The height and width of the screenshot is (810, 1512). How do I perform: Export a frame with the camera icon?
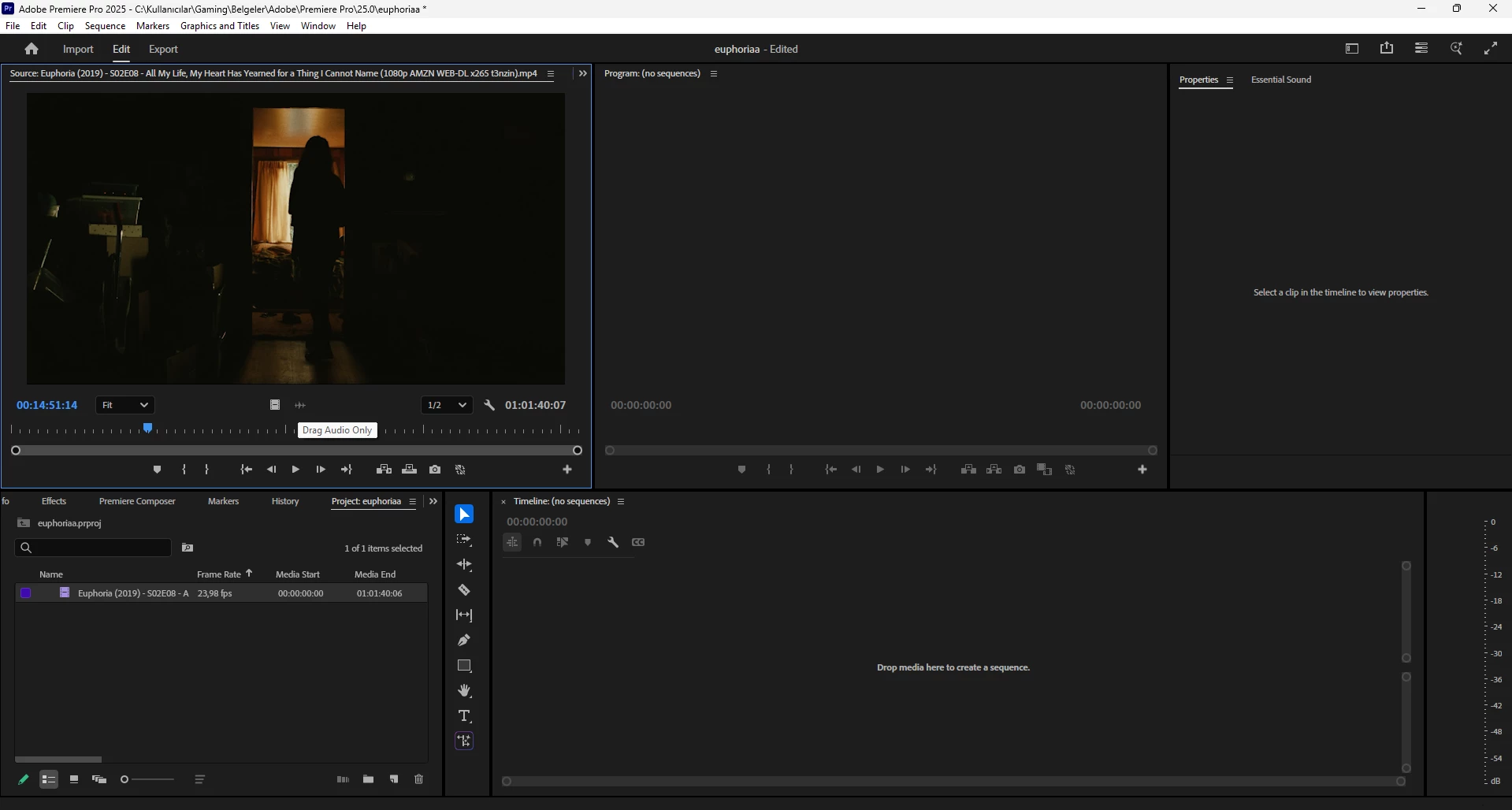[x=435, y=470]
